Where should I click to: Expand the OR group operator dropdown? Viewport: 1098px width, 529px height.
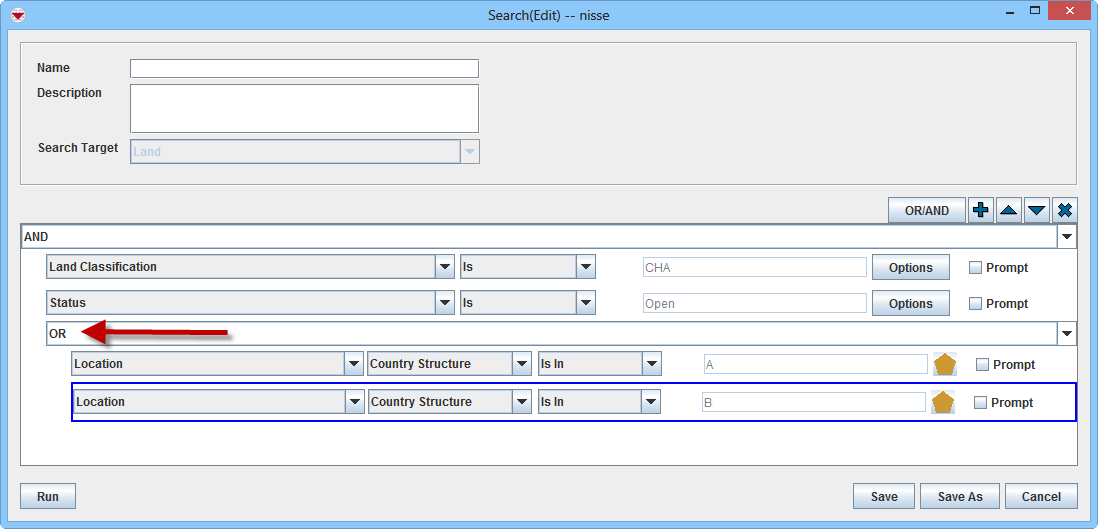point(1067,334)
